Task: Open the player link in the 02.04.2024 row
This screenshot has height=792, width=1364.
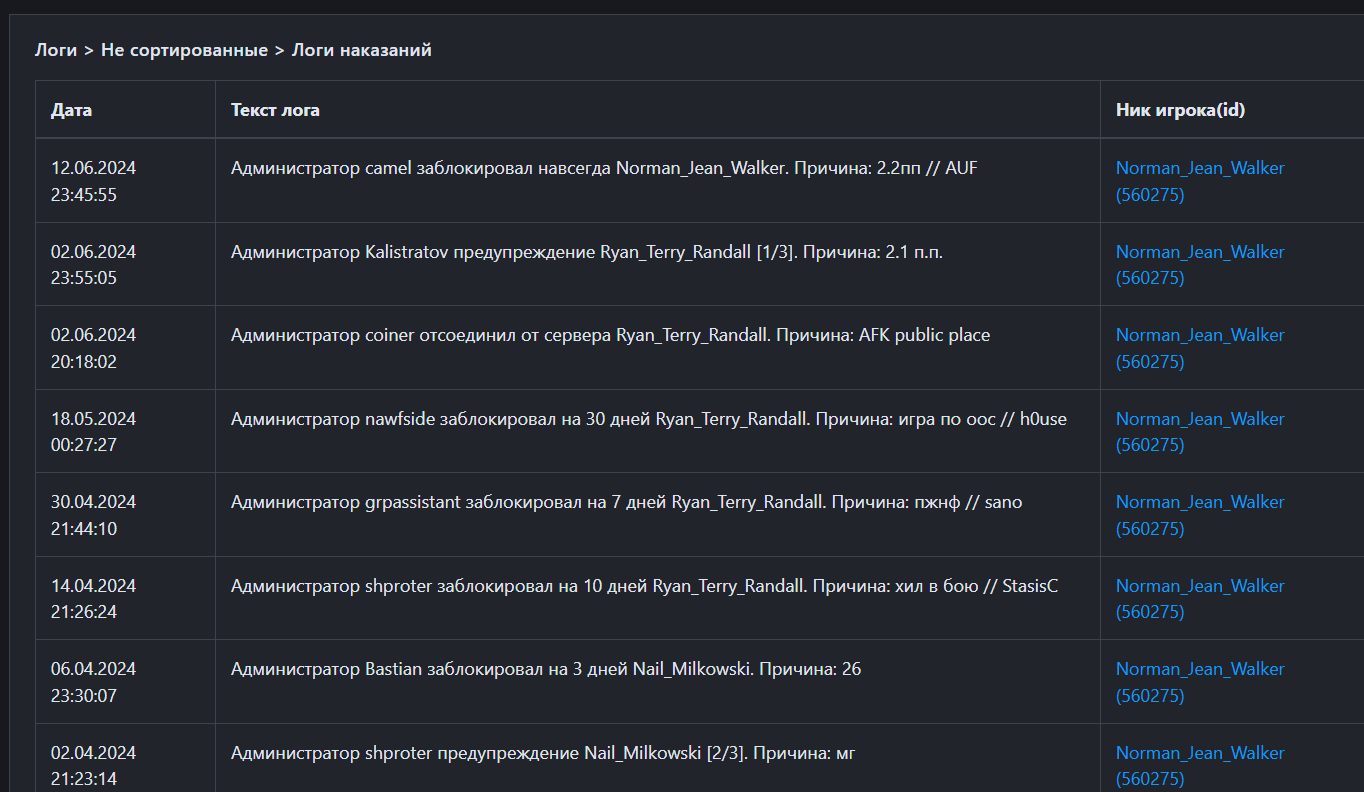Action: tap(1200, 753)
